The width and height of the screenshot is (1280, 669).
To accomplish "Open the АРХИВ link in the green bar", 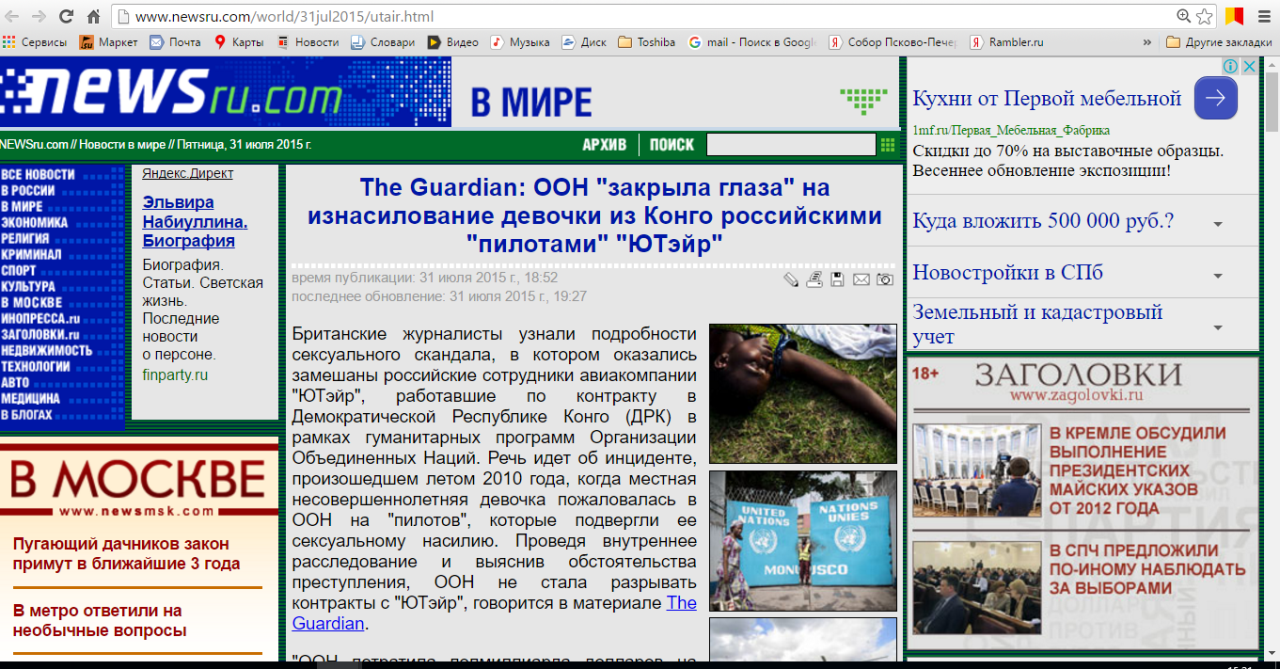I will (605, 145).
